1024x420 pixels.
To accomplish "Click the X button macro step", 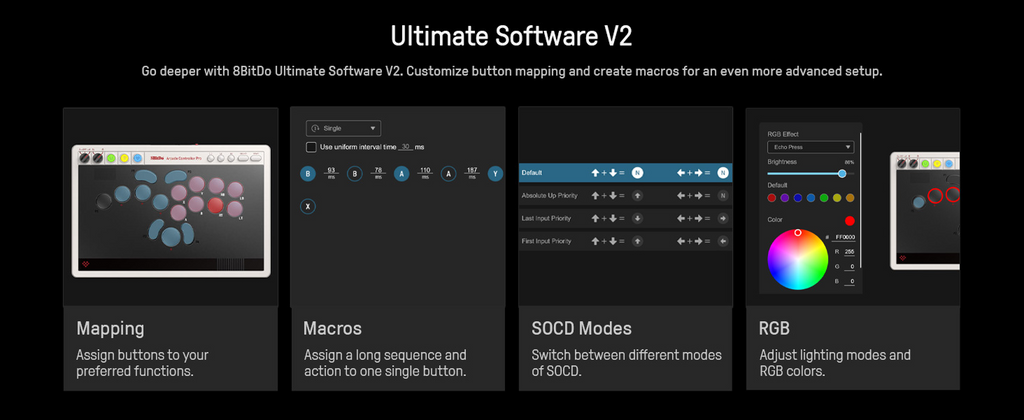I will pyautogui.click(x=308, y=206).
